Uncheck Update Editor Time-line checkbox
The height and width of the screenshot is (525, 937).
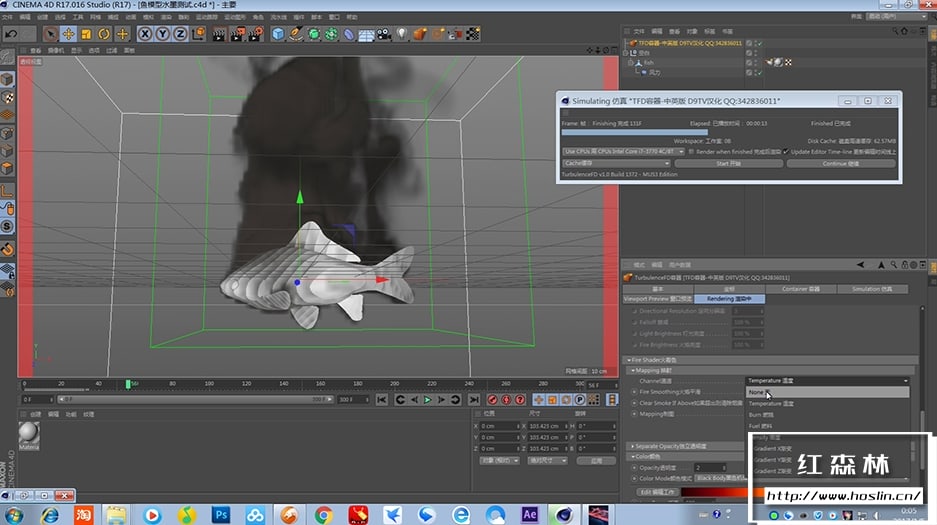(786, 152)
